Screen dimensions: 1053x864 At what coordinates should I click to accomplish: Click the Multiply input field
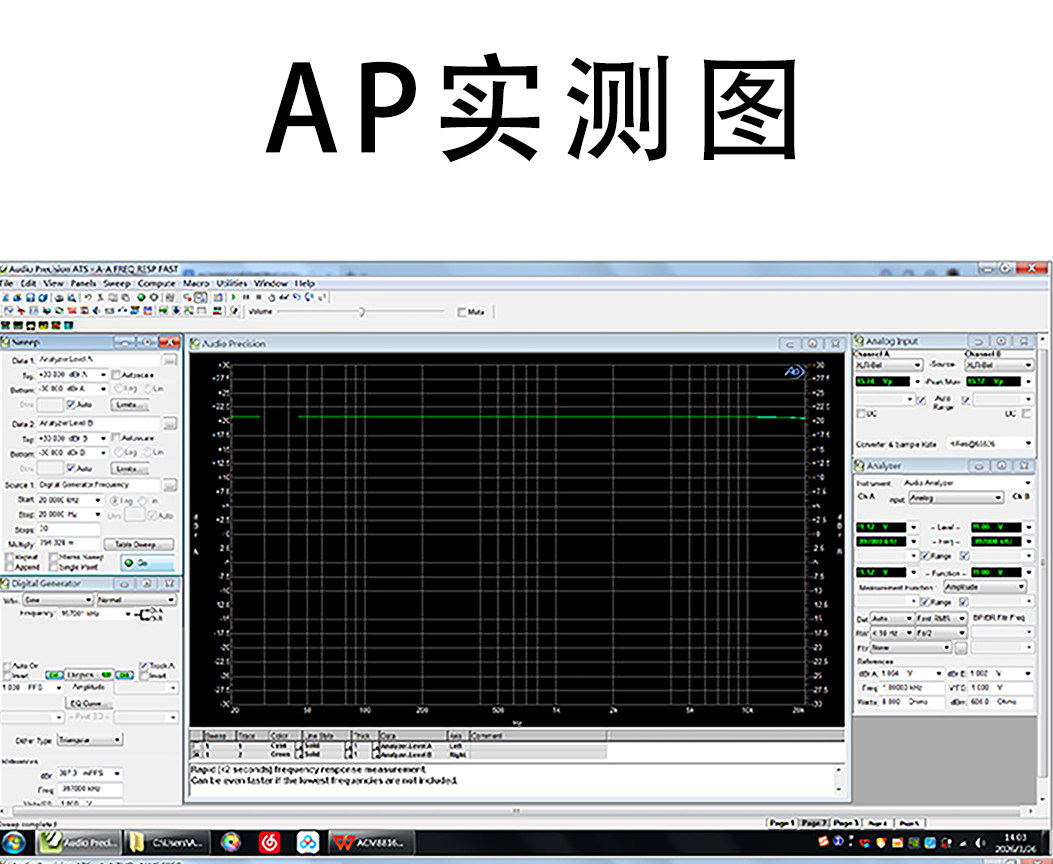(69, 543)
